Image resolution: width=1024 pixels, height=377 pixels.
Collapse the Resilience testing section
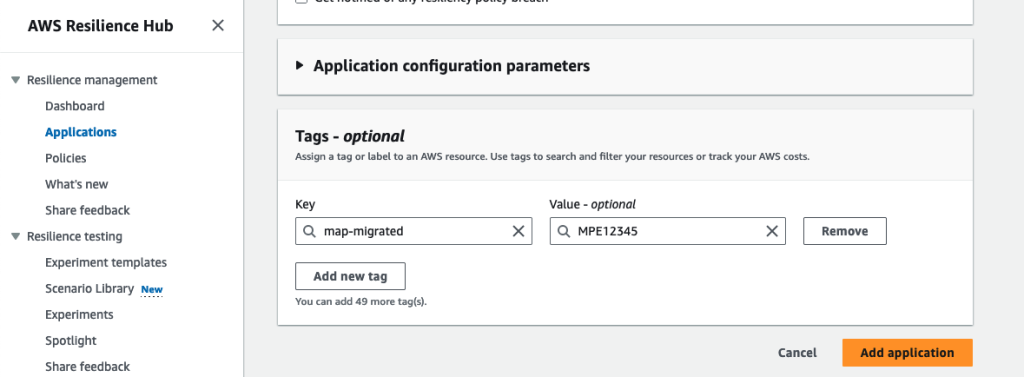[x=16, y=237]
